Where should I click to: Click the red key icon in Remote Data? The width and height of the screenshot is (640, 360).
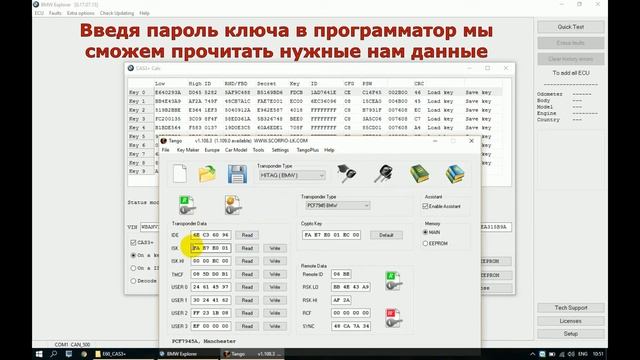click(x=394, y=318)
